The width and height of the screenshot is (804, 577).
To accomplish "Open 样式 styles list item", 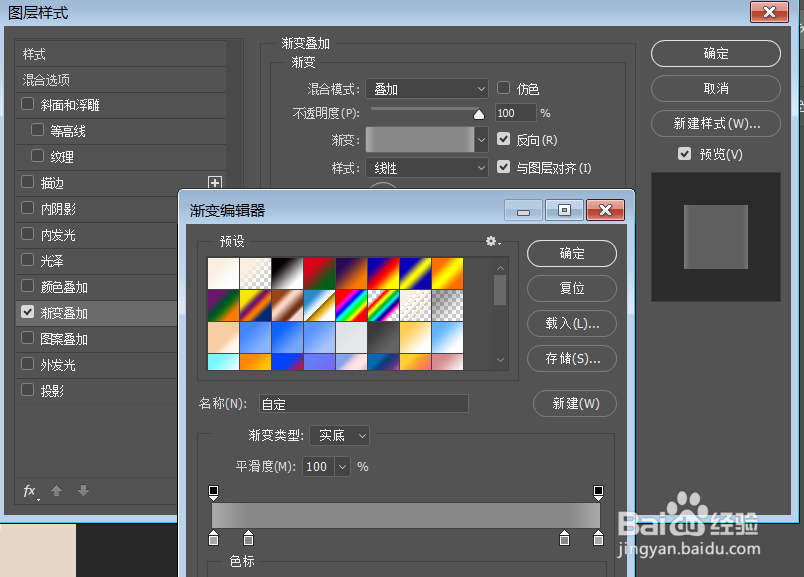I will pyautogui.click(x=121, y=54).
